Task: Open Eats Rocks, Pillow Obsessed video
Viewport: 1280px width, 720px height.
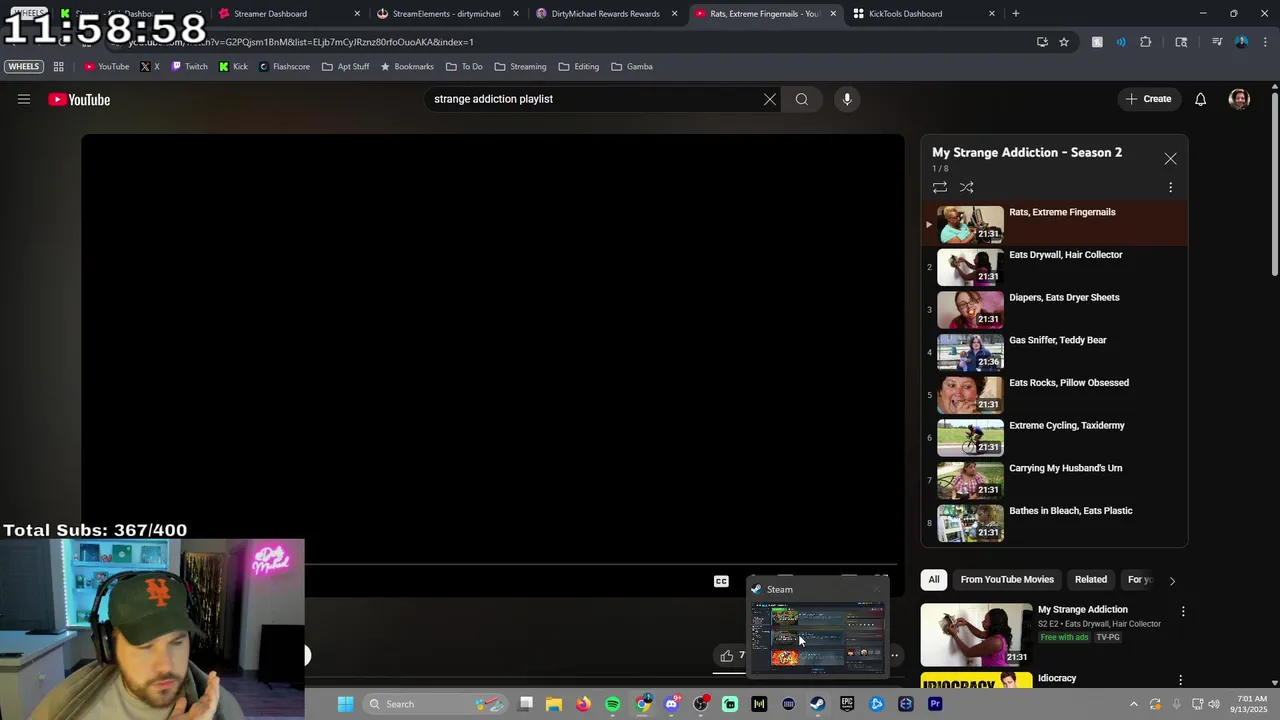Action: 1054,396
